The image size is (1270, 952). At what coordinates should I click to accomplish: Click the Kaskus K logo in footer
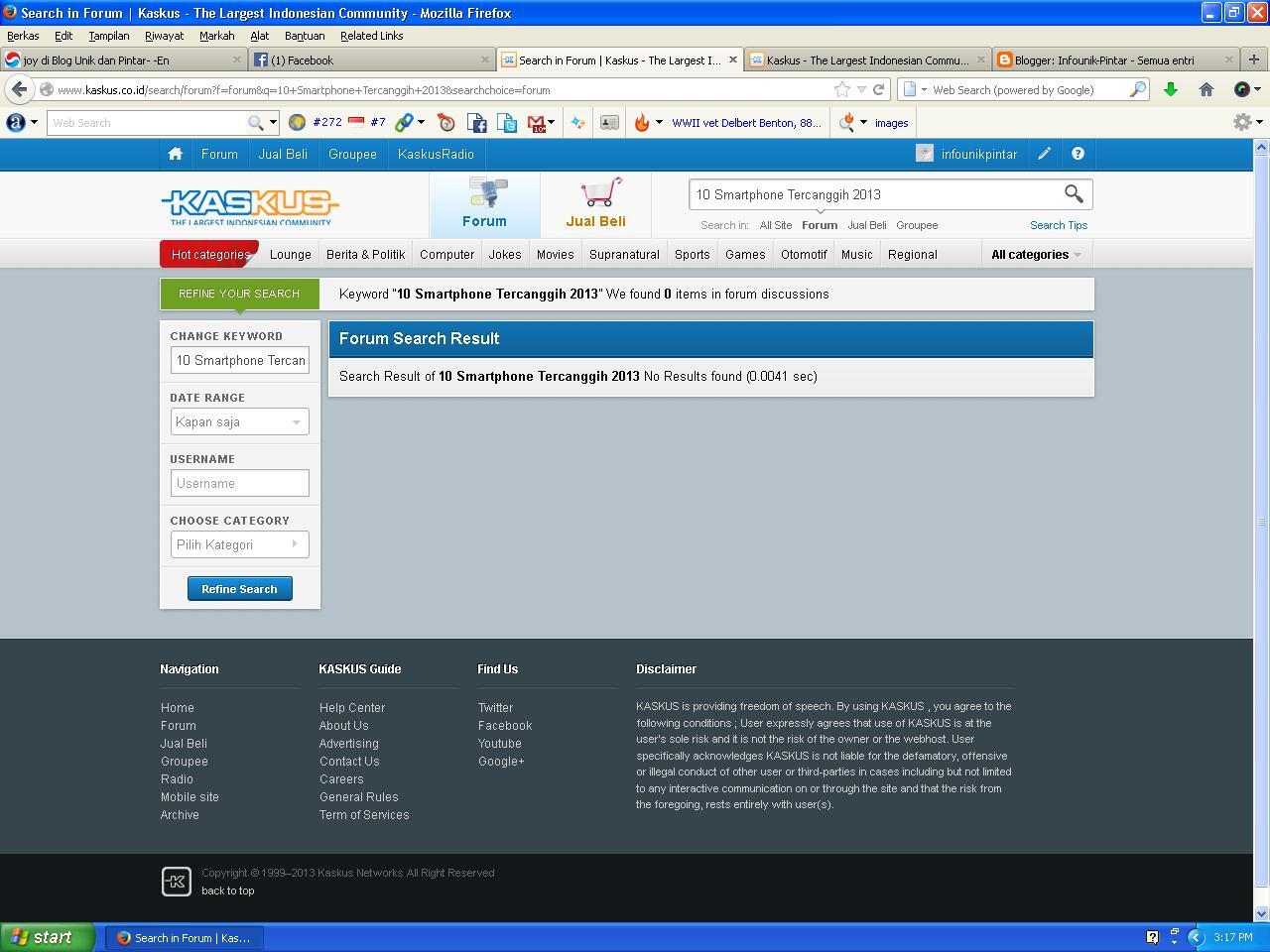pos(177,881)
